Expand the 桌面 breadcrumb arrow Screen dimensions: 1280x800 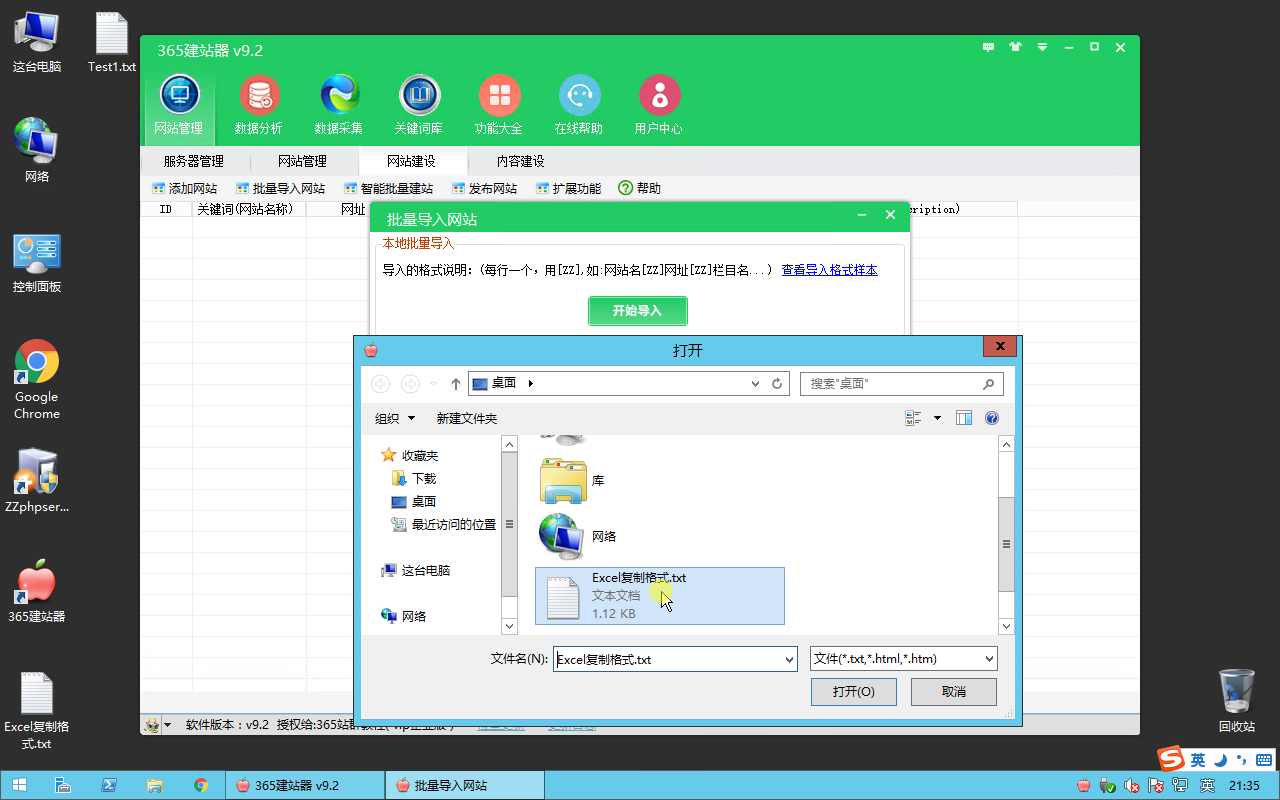(x=530, y=384)
